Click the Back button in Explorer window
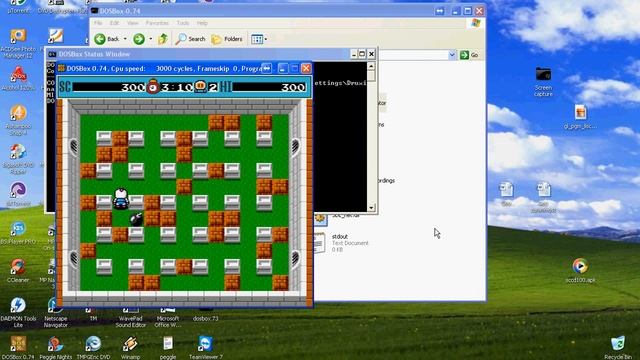Screen dimensions: 640x360 tap(107, 39)
